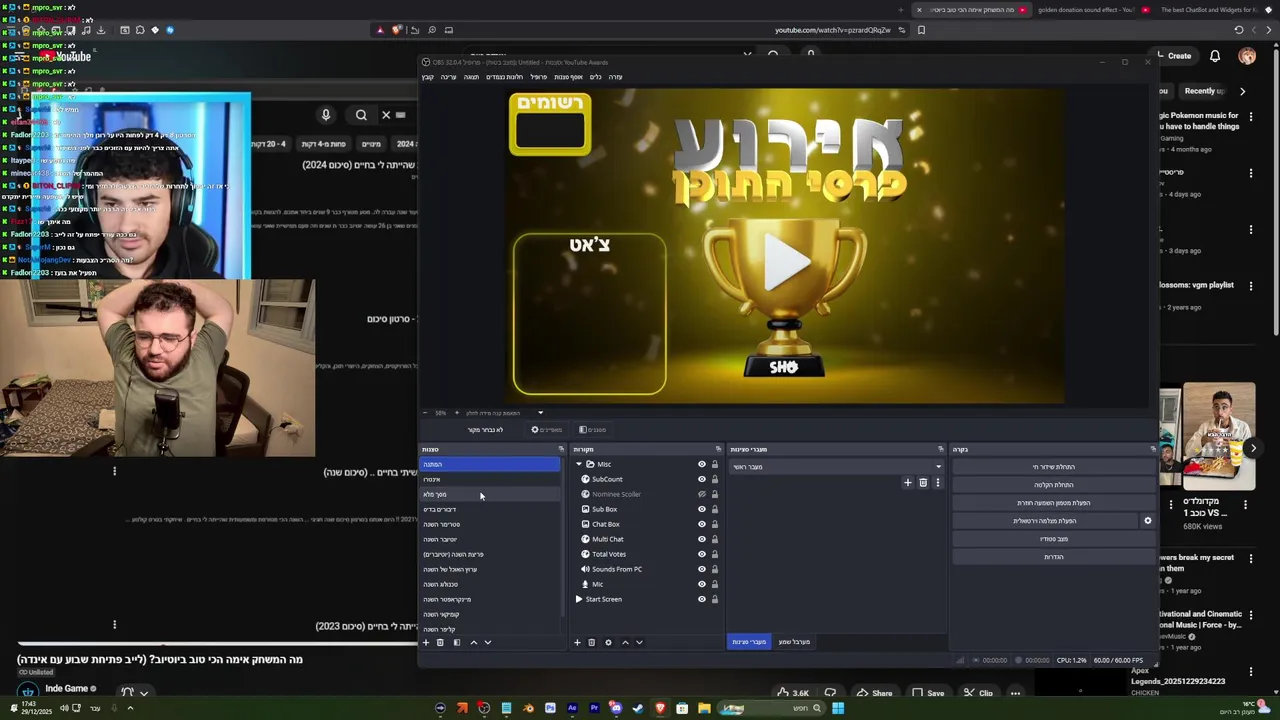Click Start Streaming button (התחלת שידור חי)
Screen dimensions: 1280x720
[1054, 467]
